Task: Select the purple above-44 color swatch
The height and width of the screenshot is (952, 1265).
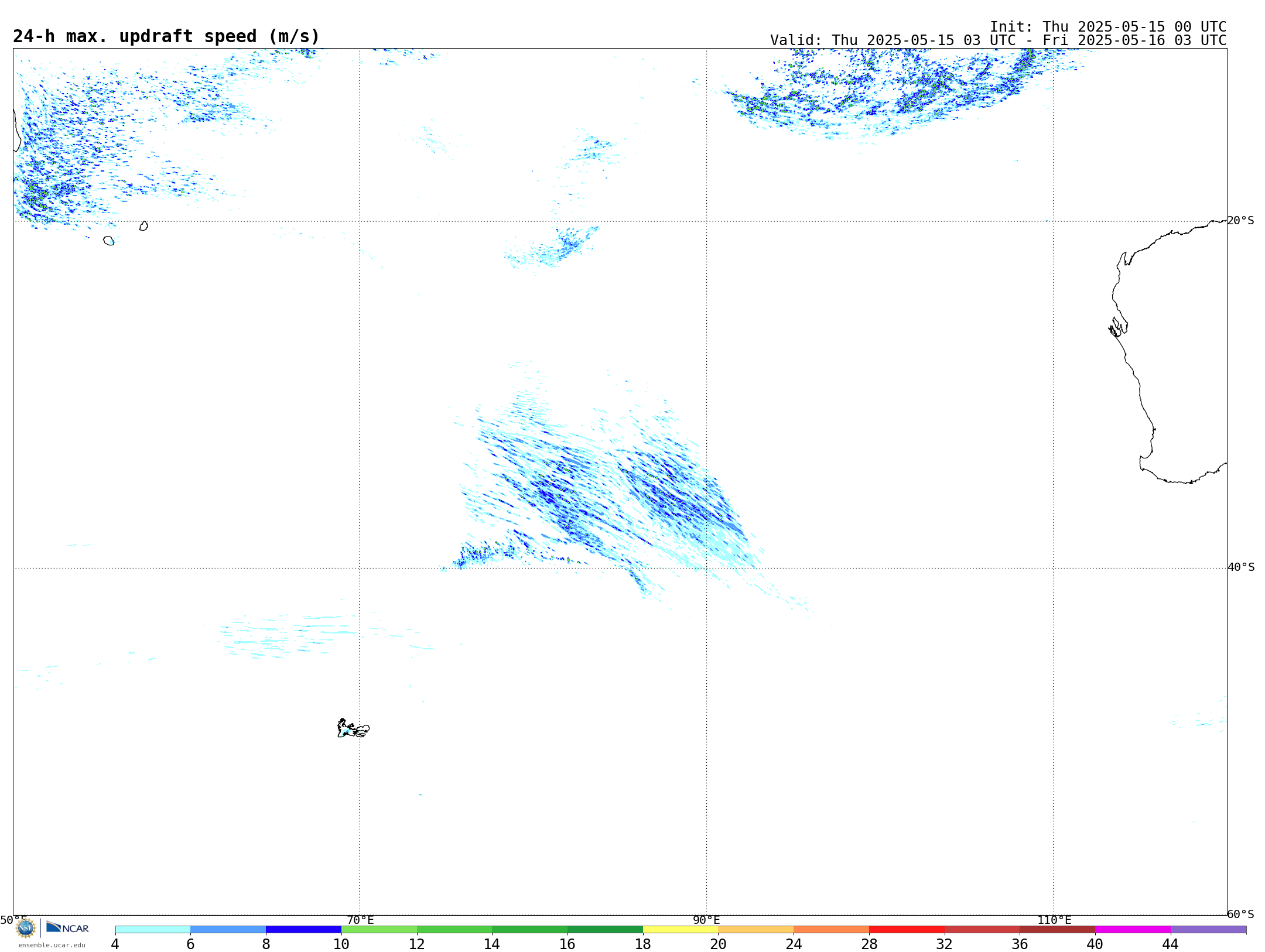Action: pyautogui.click(x=1209, y=929)
